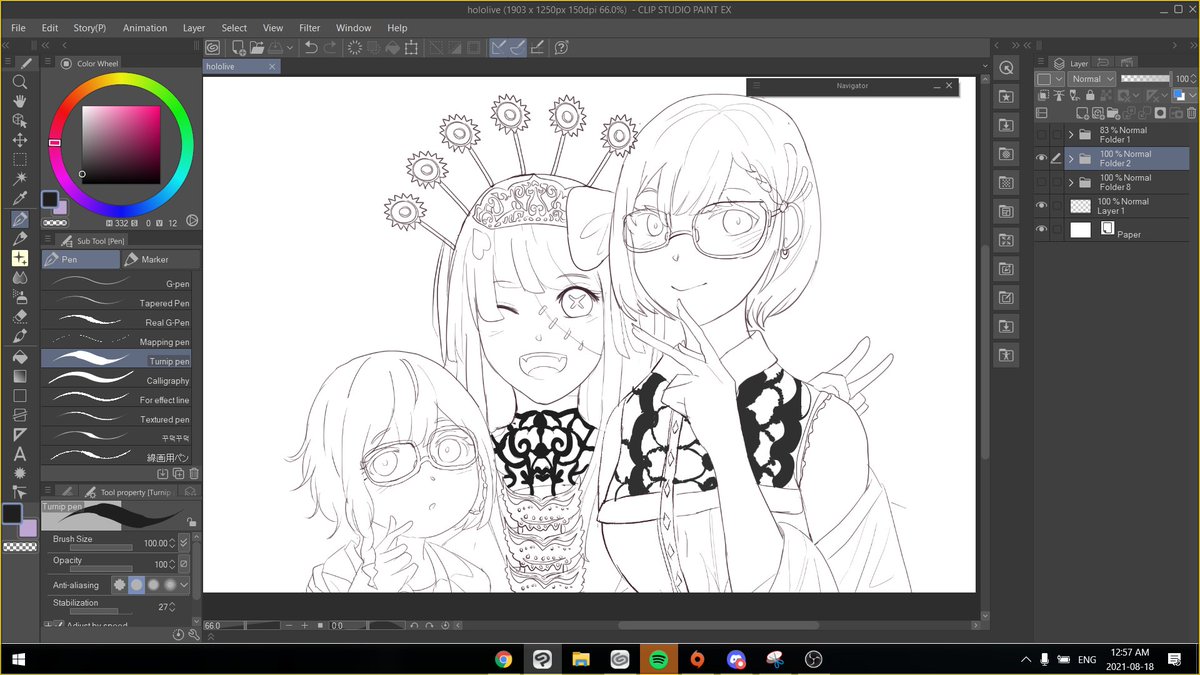This screenshot has width=1200, height=675.
Task: Select the Text tool
Action: (20, 453)
